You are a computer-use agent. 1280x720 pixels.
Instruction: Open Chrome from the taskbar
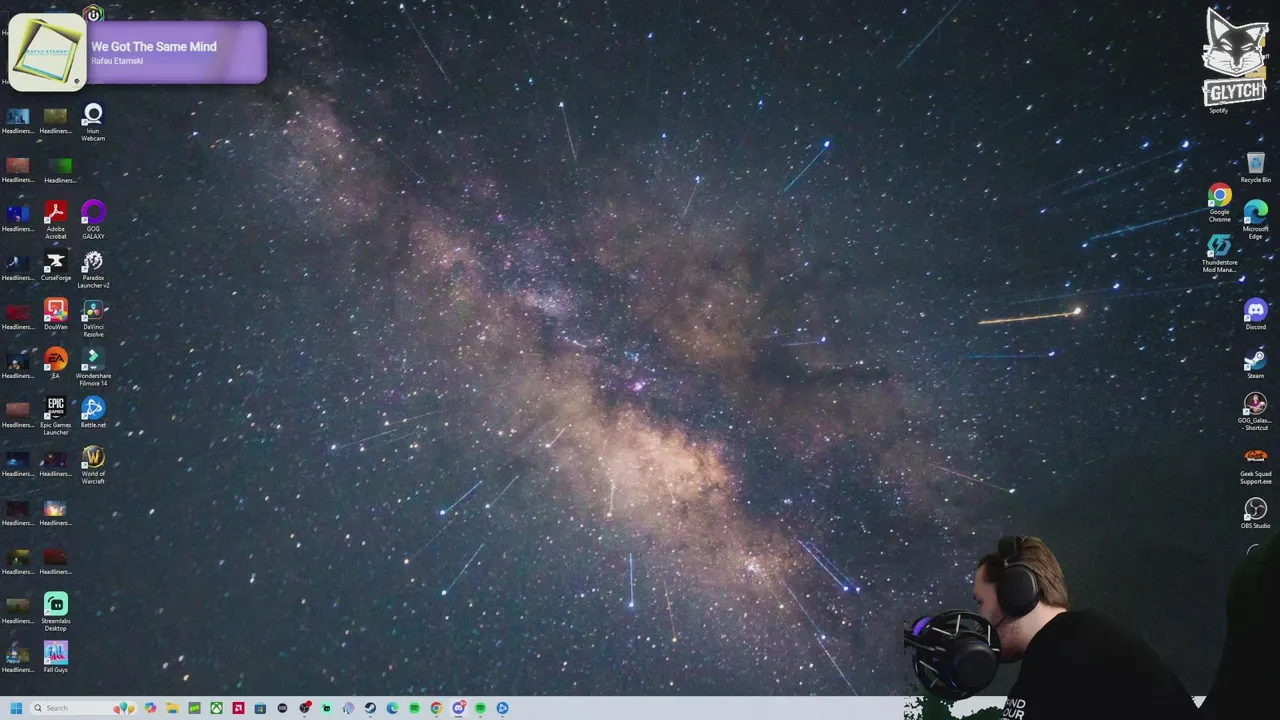pyautogui.click(x=436, y=708)
